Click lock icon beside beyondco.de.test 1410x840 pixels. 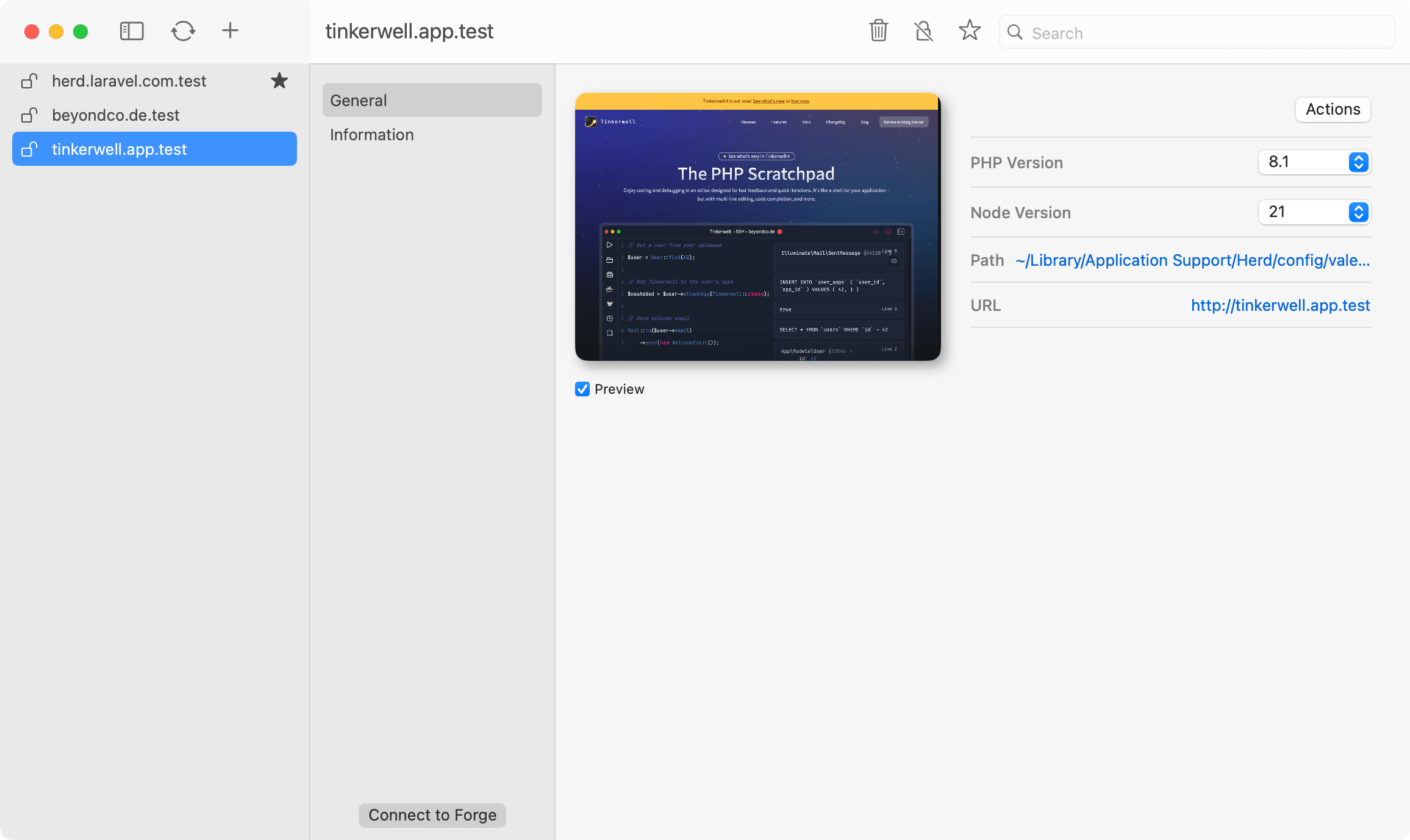tap(29, 115)
